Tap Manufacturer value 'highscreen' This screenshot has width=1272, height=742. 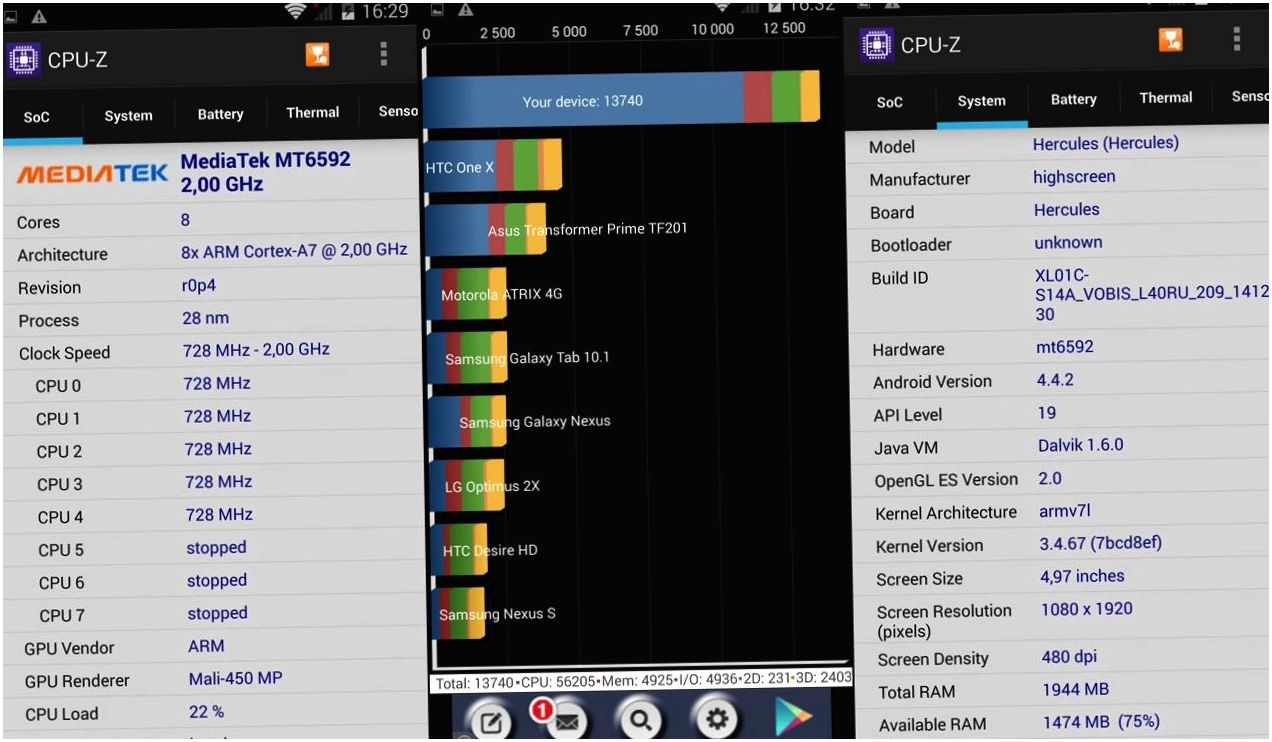tap(1074, 177)
